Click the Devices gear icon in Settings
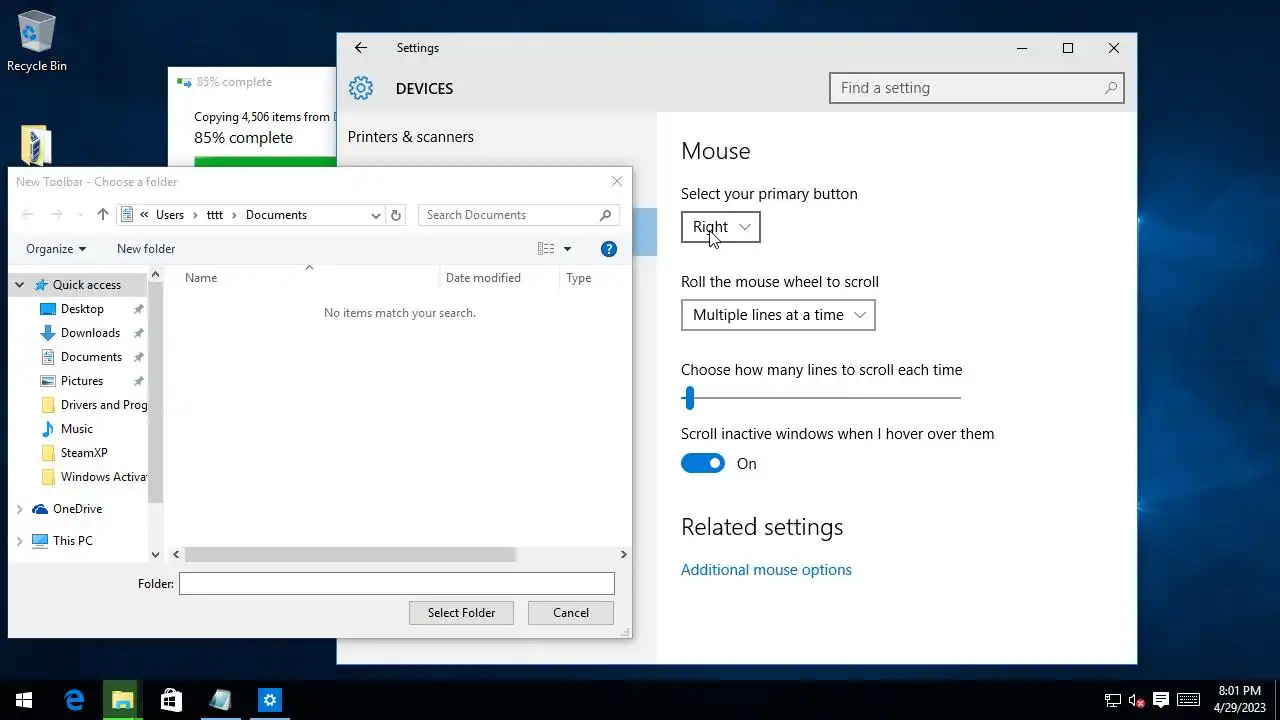This screenshot has width=1280, height=720. [x=361, y=88]
